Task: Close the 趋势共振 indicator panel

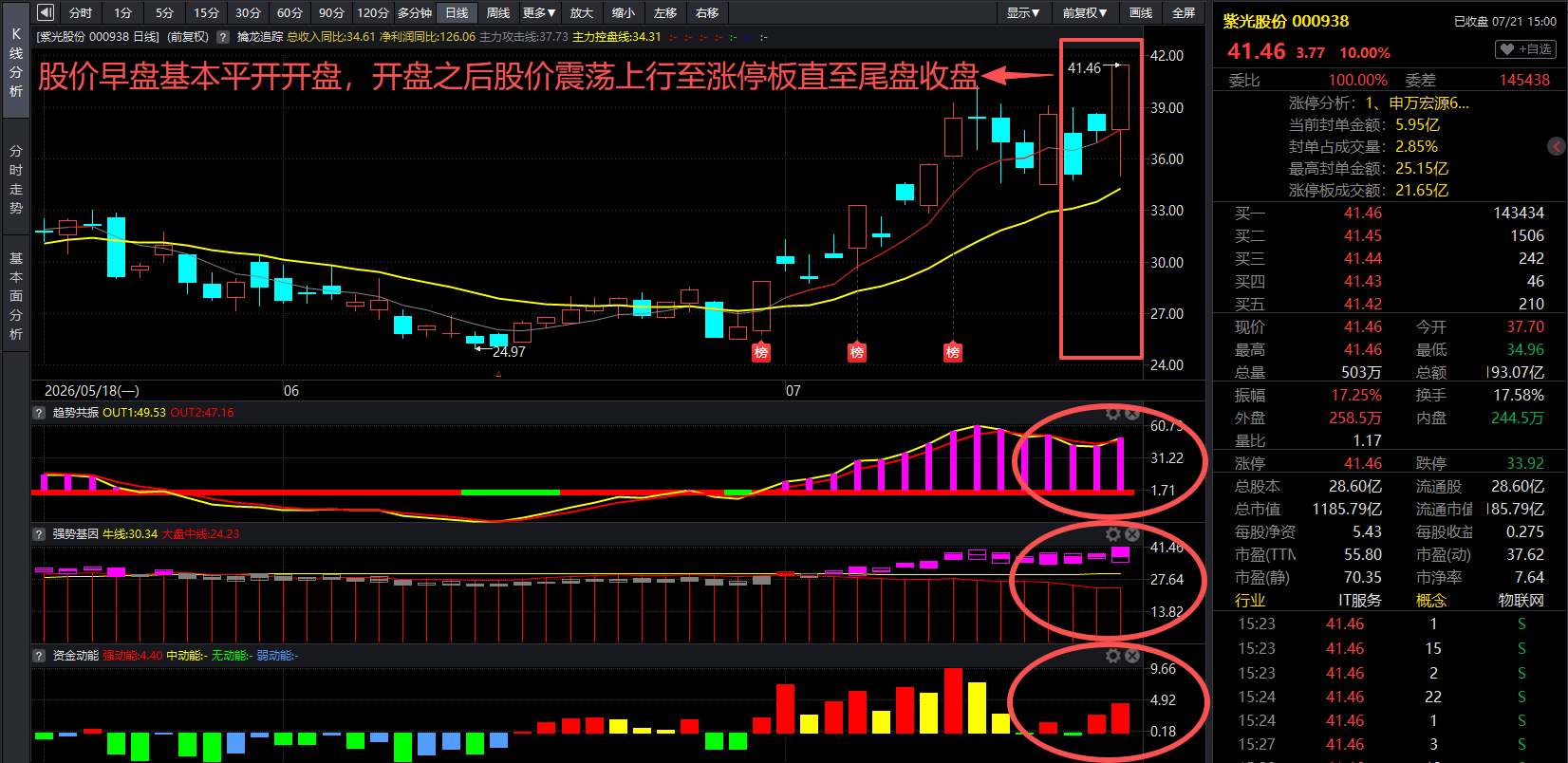Action: point(1132,413)
